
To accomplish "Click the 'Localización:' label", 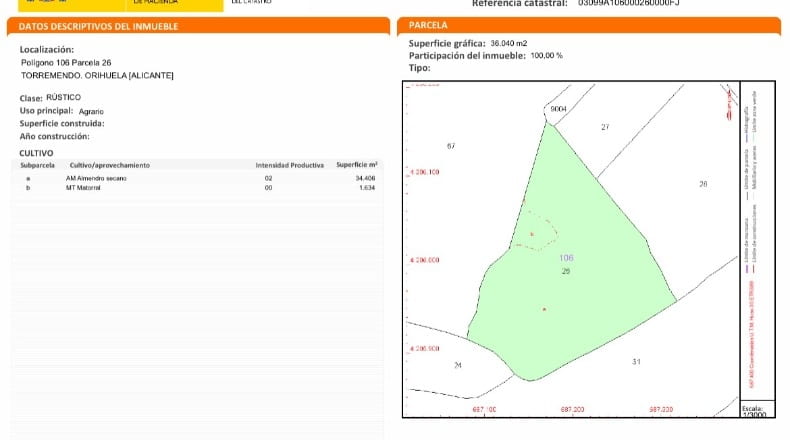I will (47, 49).
